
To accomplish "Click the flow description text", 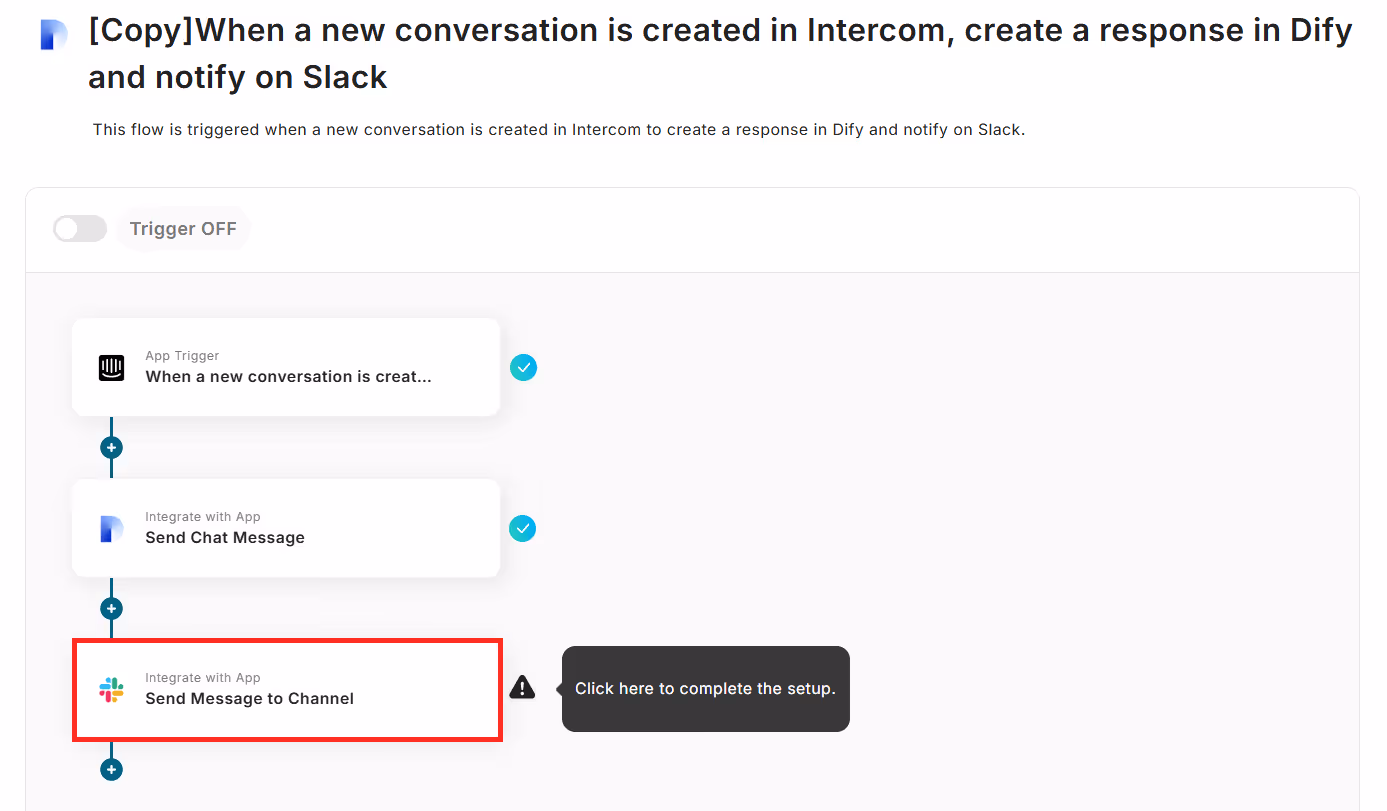I will (x=559, y=130).
